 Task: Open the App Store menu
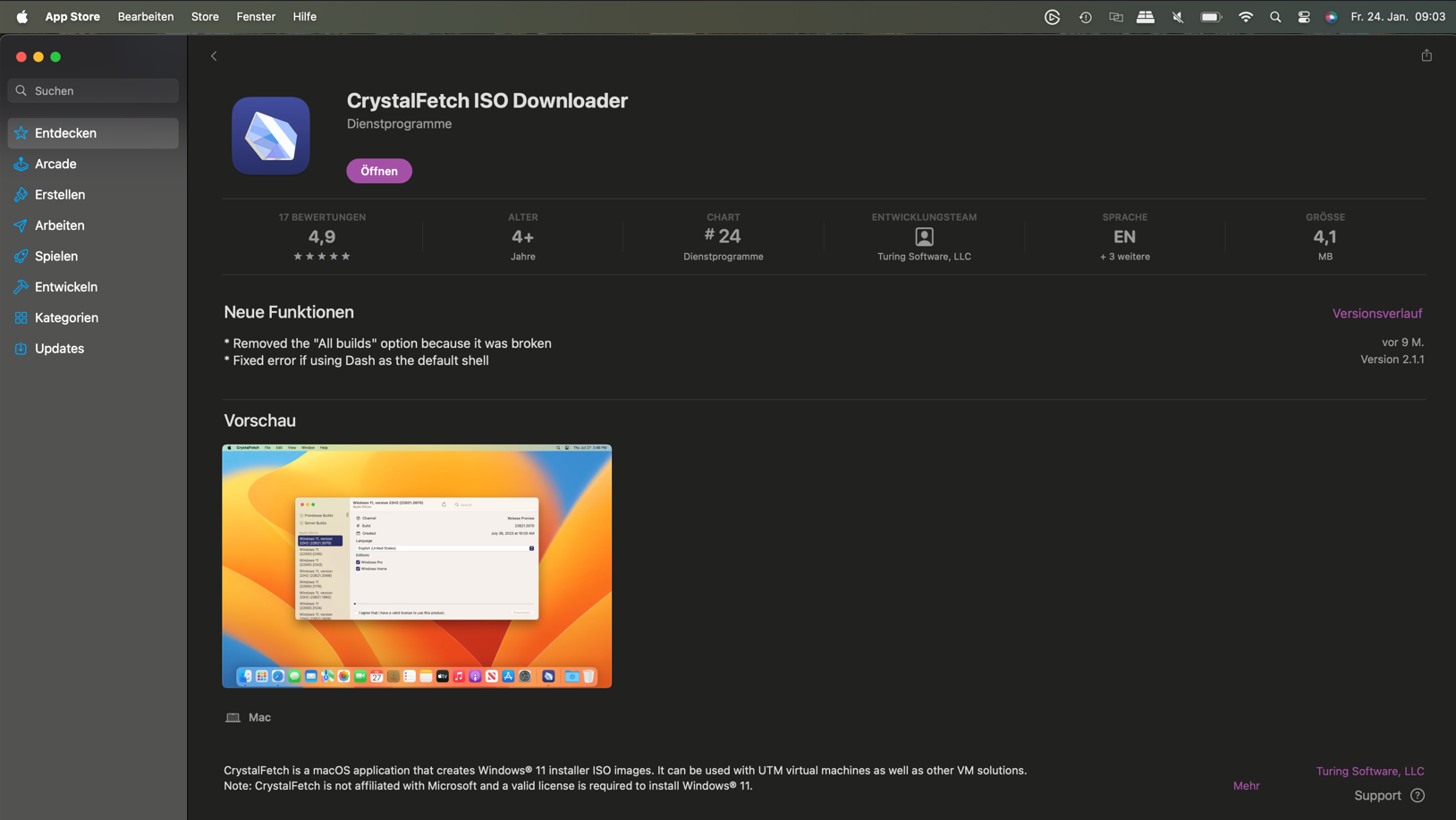(x=72, y=16)
